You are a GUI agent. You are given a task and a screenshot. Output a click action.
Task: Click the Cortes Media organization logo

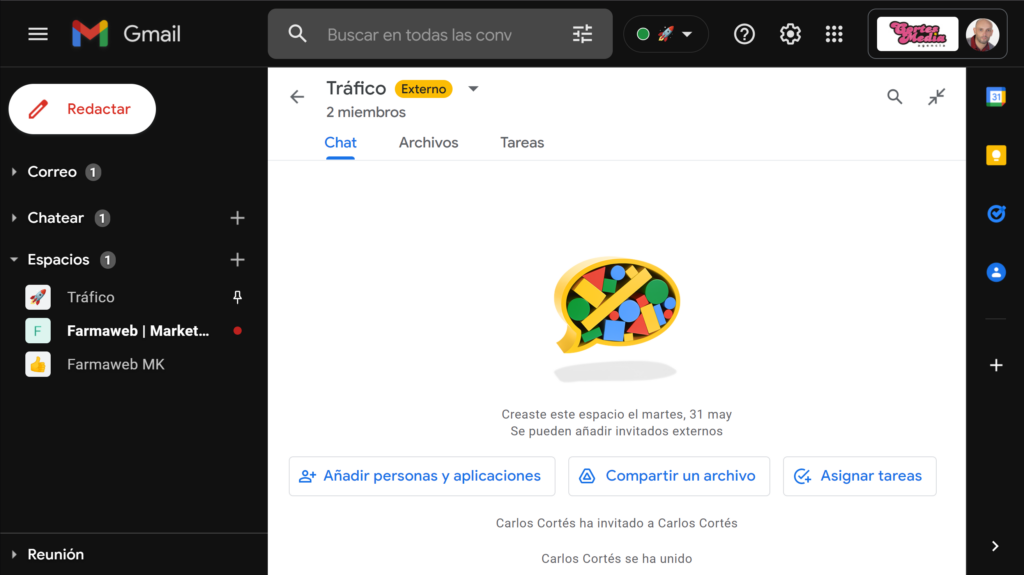pos(917,34)
